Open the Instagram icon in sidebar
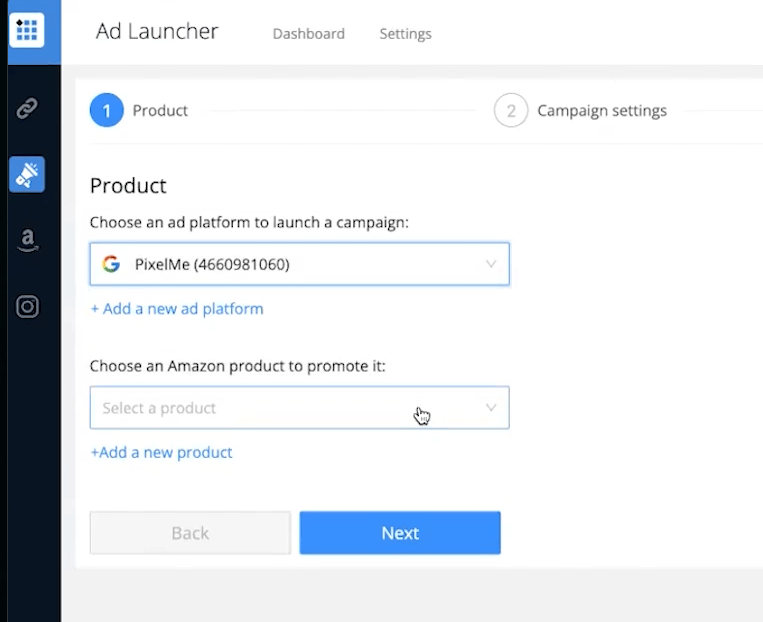This screenshot has height=622, width=763. 27,307
